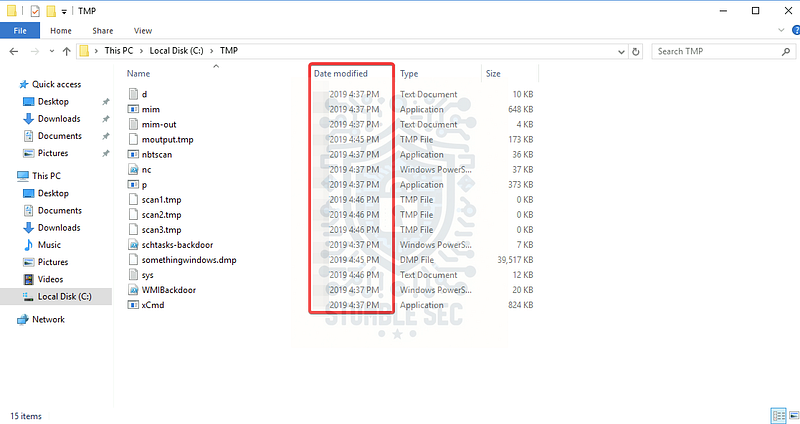Select the sys text document icon

(133, 275)
